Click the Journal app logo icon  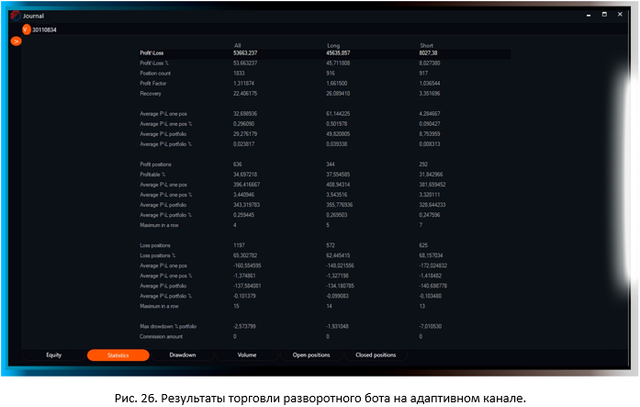[x=15, y=16]
